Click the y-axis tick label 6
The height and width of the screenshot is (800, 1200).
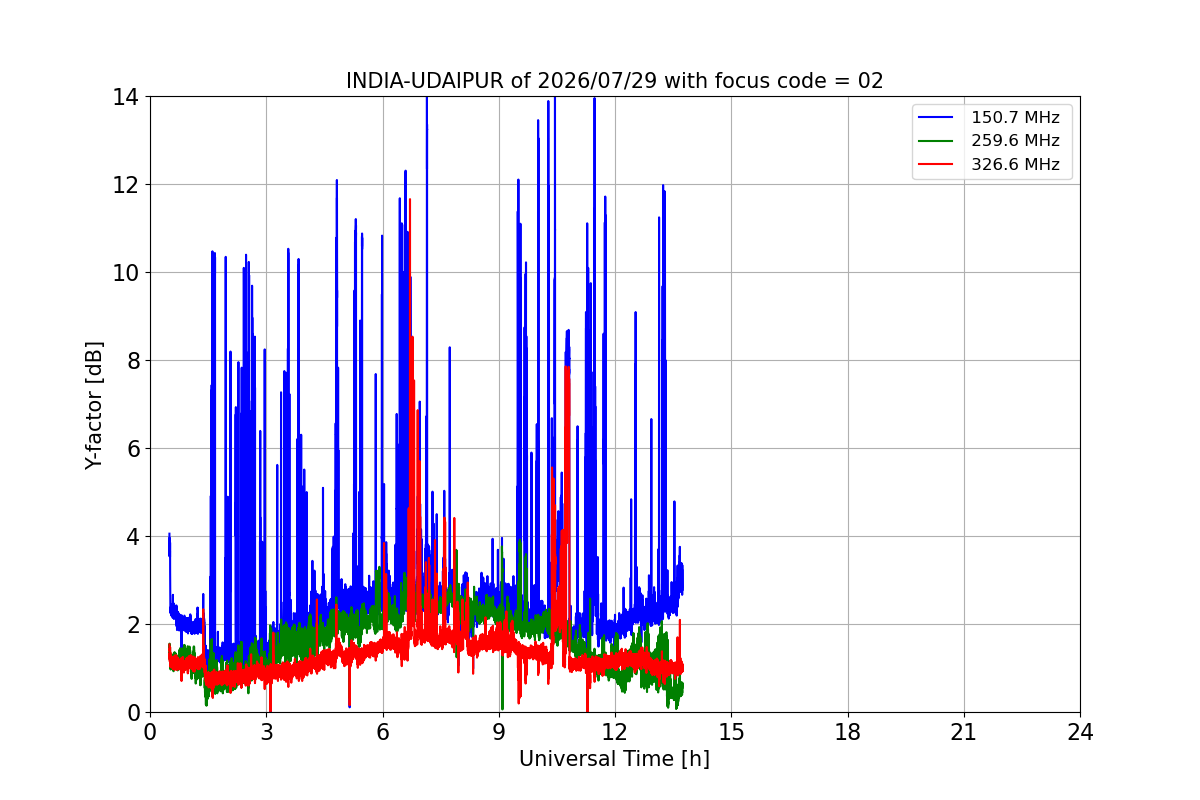click(133, 449)
